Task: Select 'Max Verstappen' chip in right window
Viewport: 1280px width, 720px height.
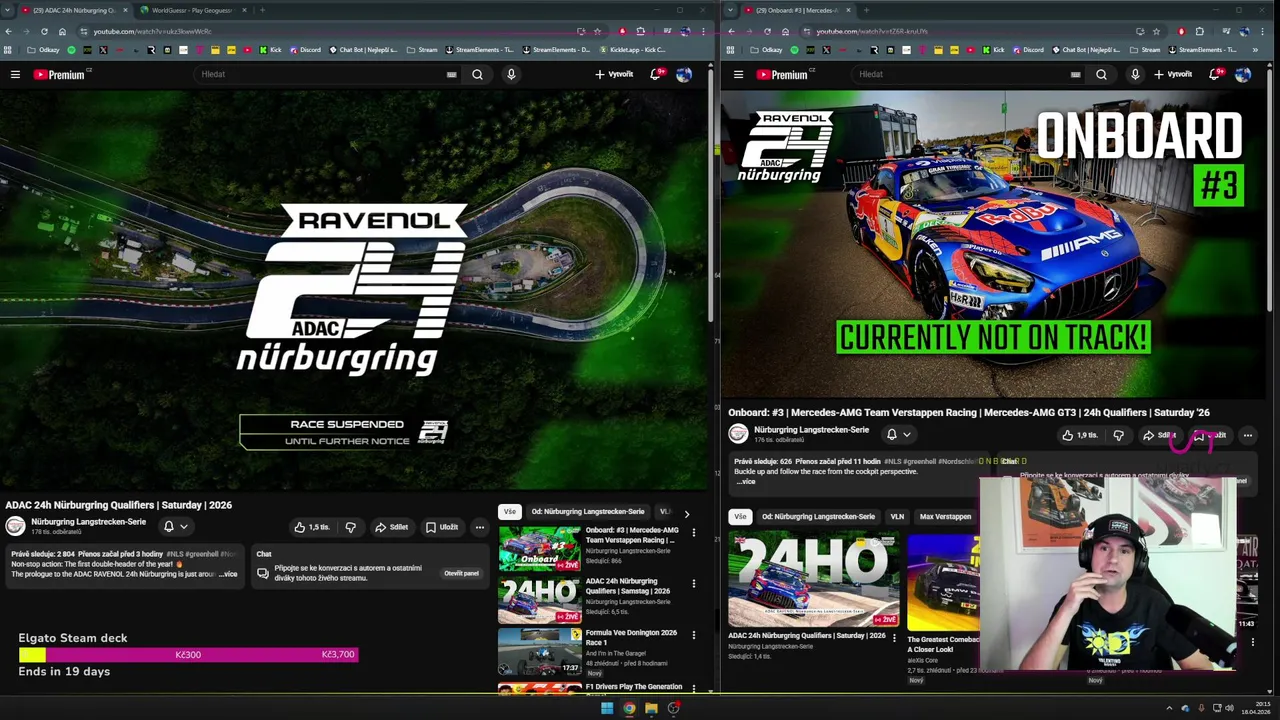Action: (945, 517)
